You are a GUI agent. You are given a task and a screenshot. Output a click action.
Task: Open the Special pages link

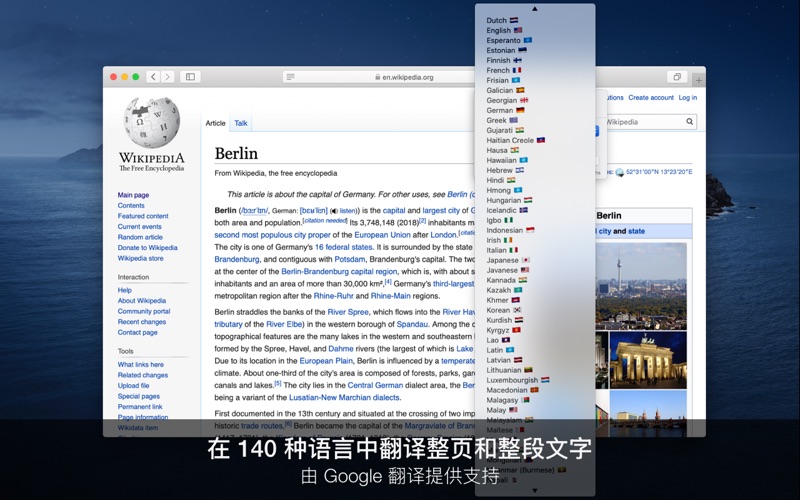tap(139, 396)
